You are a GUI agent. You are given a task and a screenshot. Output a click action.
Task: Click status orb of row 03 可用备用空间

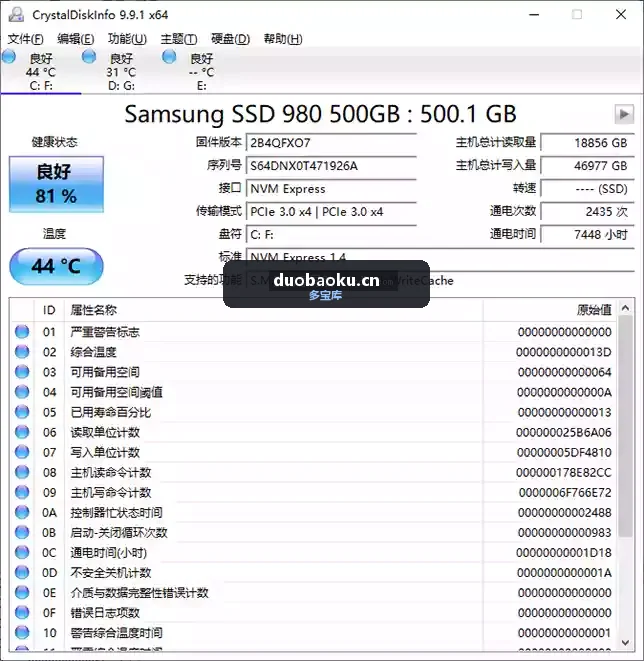pos(22,372)
